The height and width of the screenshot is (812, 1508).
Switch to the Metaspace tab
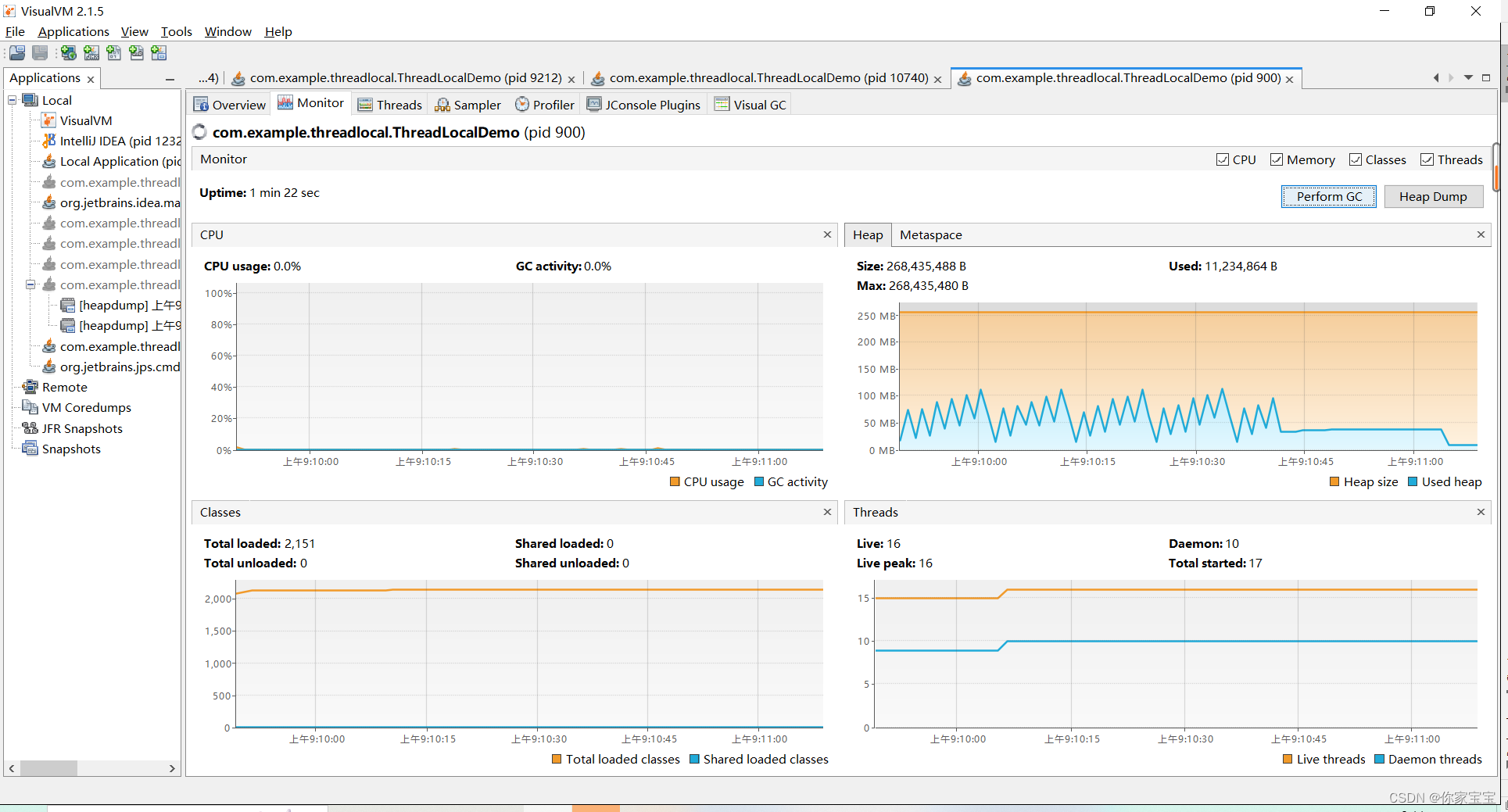(x=930, y=234)
